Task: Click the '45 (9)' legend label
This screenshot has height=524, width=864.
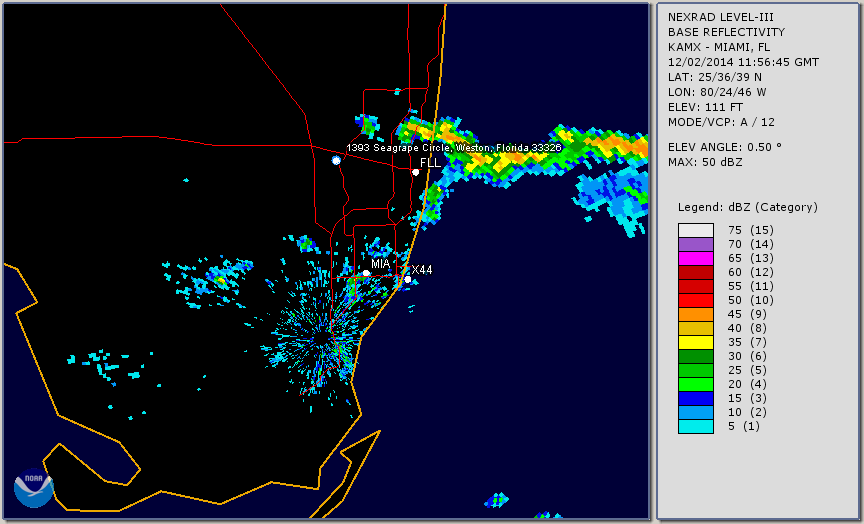Action: (747, 314)
